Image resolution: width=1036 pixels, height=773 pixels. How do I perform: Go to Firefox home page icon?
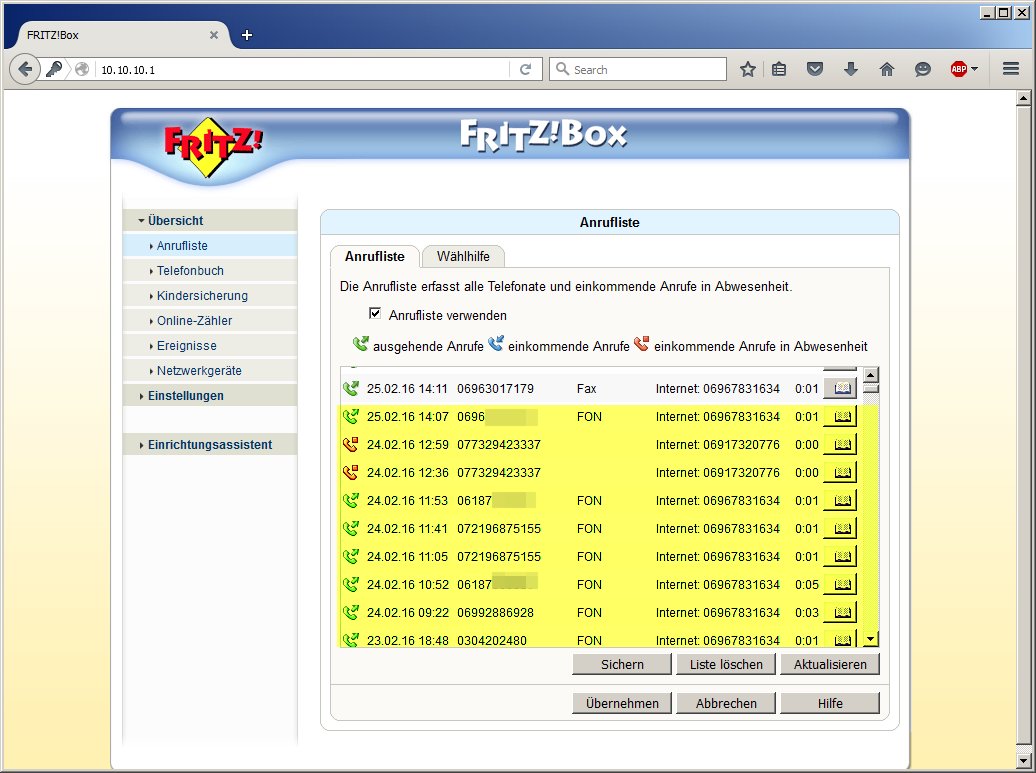click(x=886, y=69)
